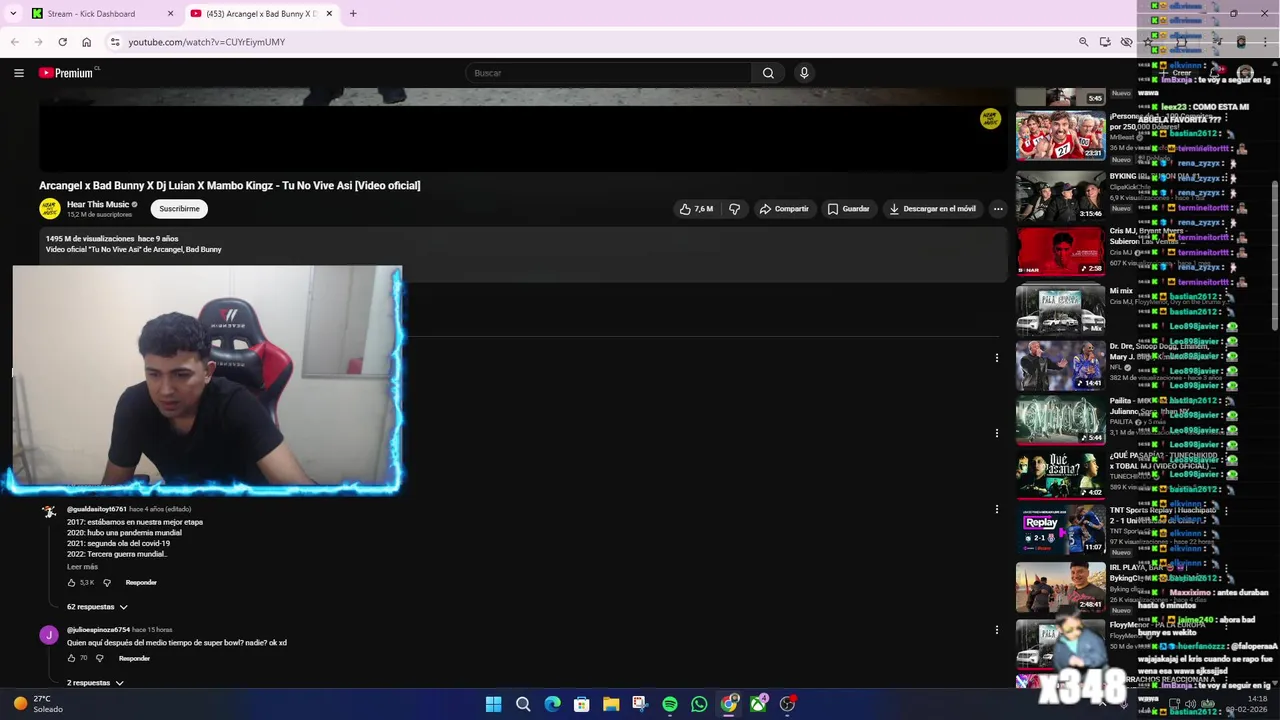Viewport: 1280px width, 720px height.
Task: Start voice search with the microphone icon
Action: point(804,73)
